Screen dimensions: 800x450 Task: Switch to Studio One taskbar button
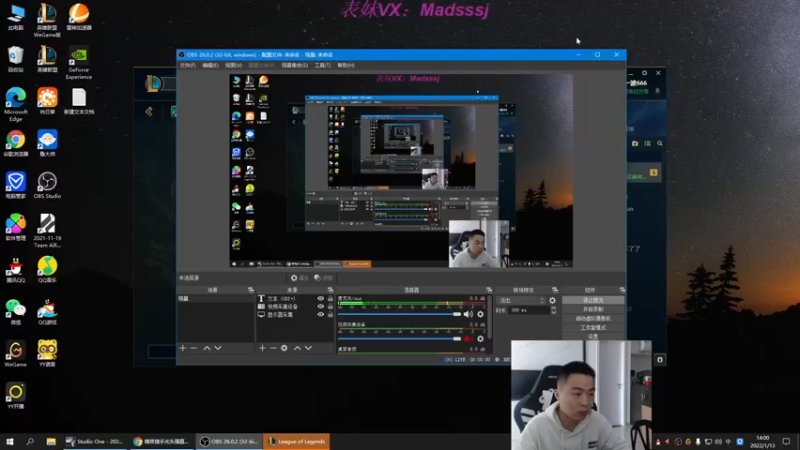[95, 441]
